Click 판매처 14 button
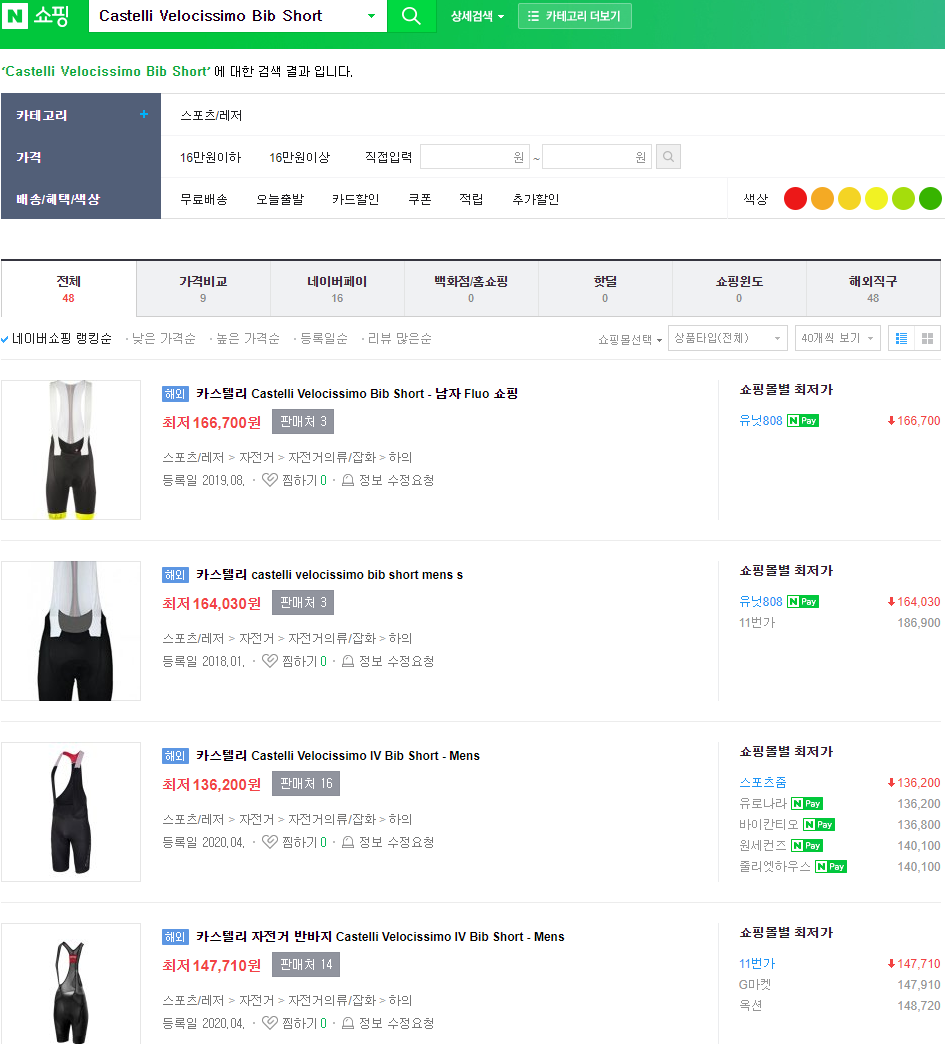 point(306,965)
